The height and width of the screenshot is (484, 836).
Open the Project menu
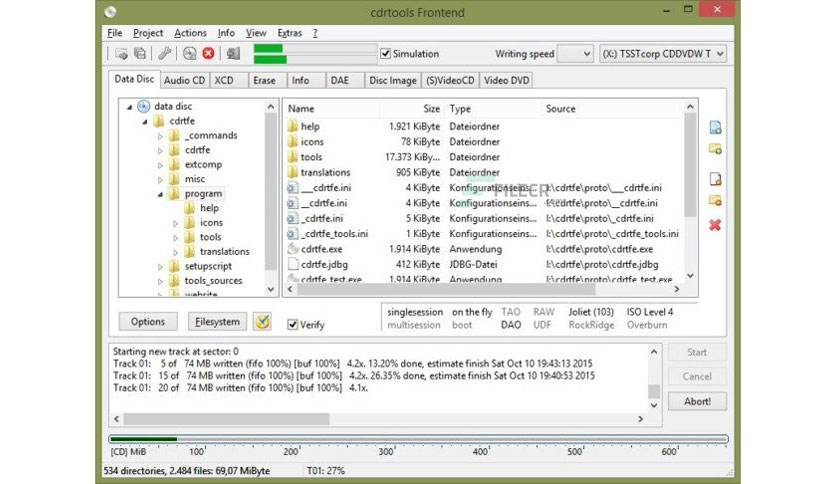[x=148, y=33]
